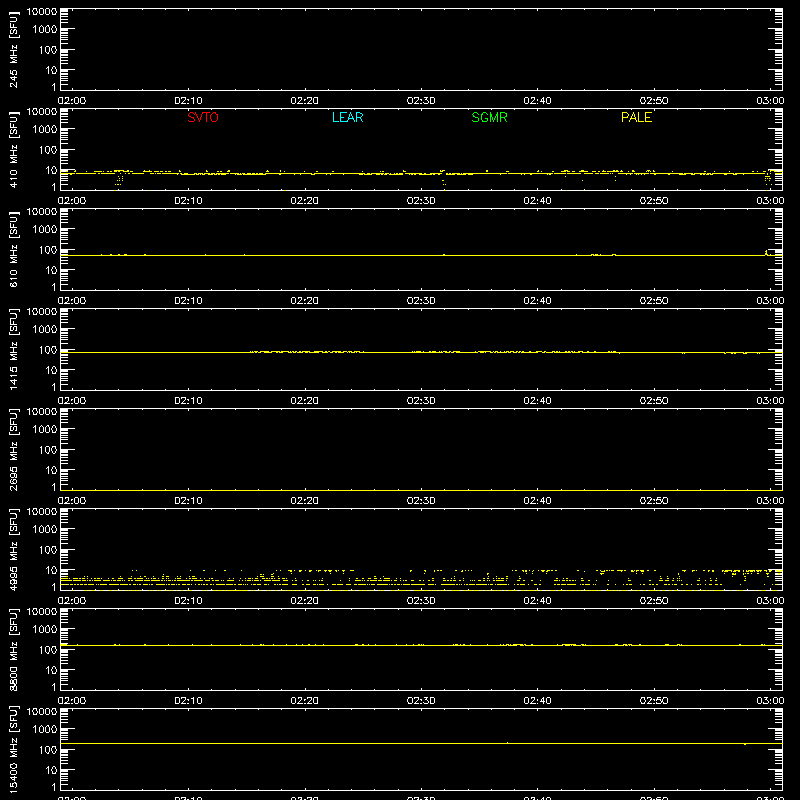Click the red SVTO station label
The height and width of the screenshot is (800, 800).
coord(203,117)
